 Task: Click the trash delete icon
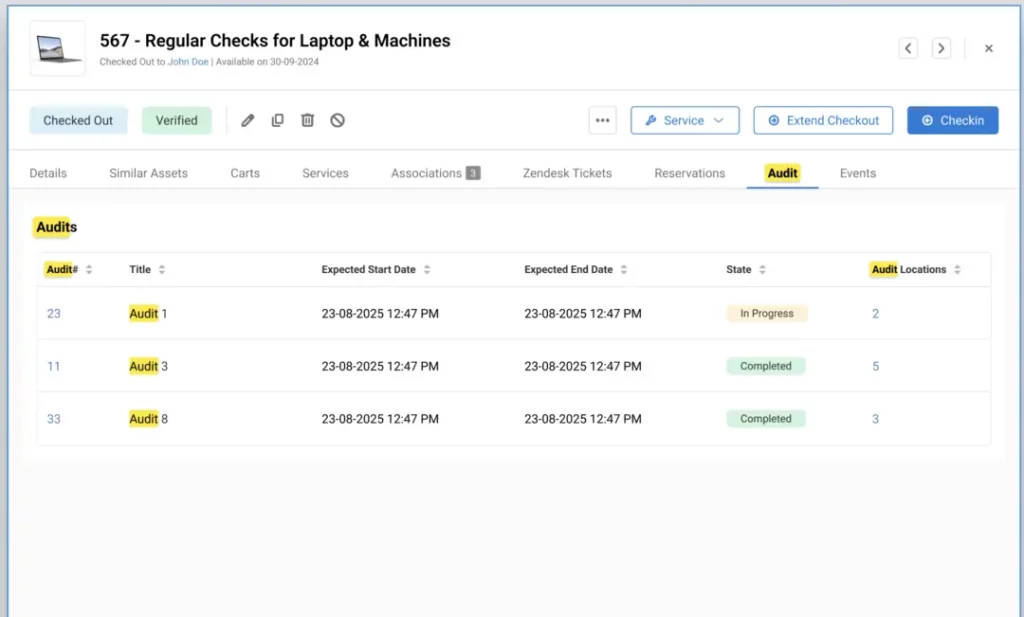(x=308, y=120)
